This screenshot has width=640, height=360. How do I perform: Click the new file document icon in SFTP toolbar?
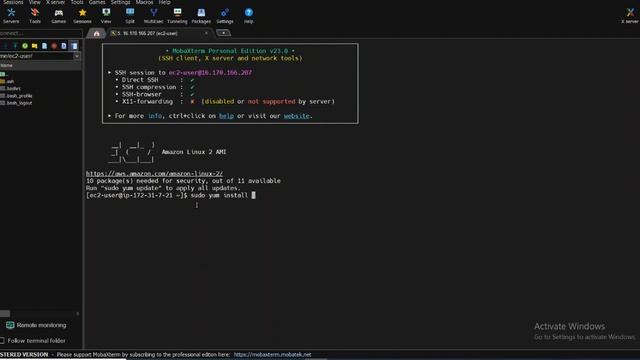[x=44, y=46]
